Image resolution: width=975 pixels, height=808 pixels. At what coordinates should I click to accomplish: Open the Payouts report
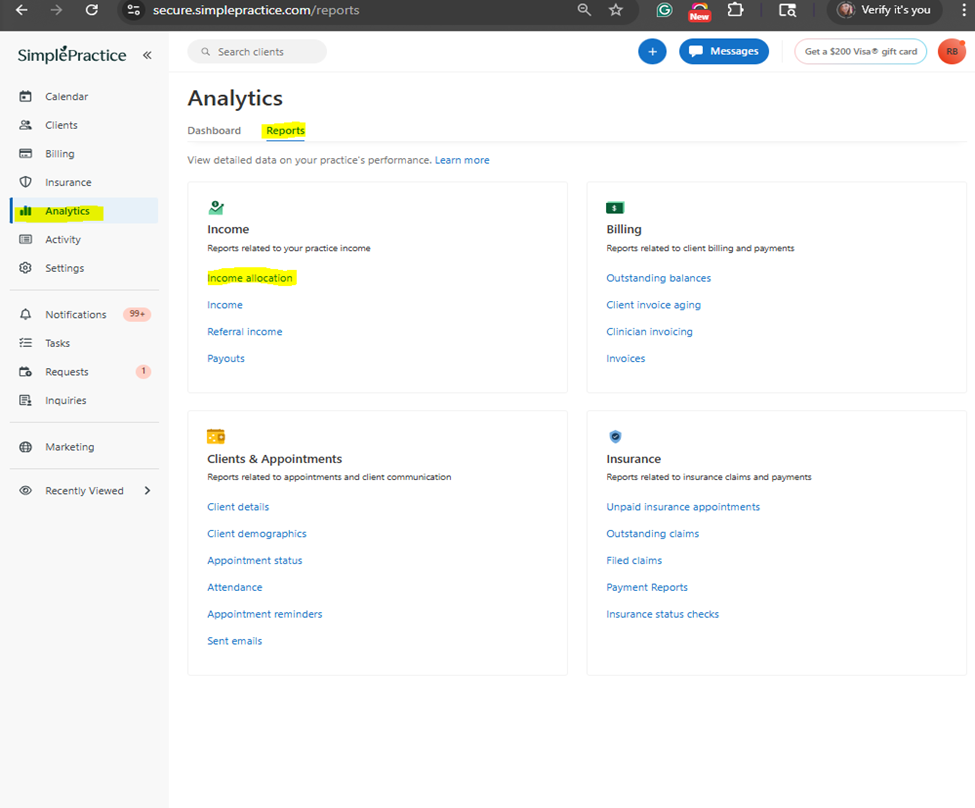[x=226, y=358]
